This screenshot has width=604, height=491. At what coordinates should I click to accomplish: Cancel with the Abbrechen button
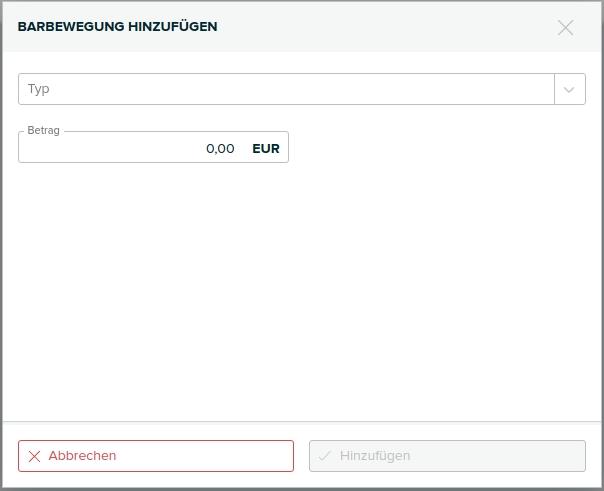coord(156,456)
